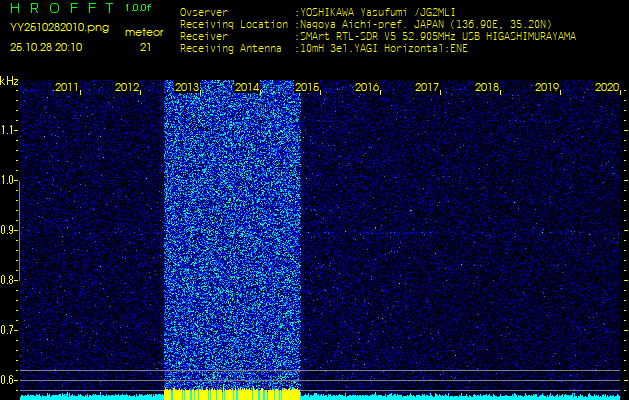Click the 0.8 kHz axis label
Viewport: 629px width, 400px height.
(8, 280)
